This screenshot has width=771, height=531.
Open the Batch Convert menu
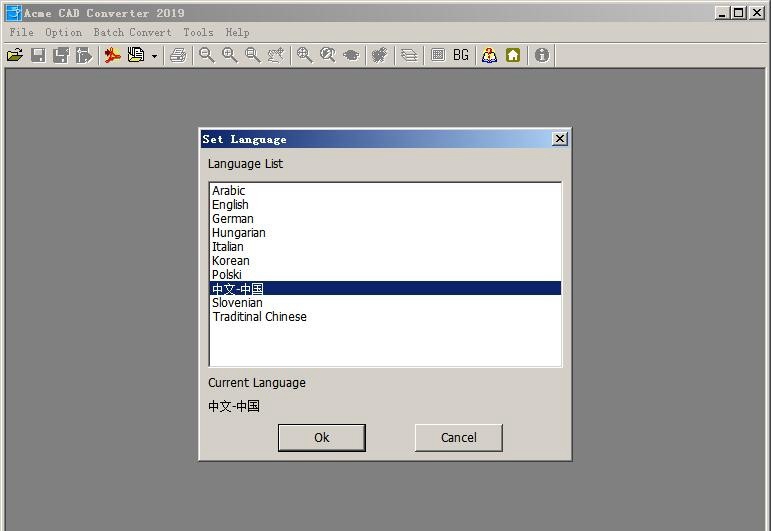[x=132, y=32]
